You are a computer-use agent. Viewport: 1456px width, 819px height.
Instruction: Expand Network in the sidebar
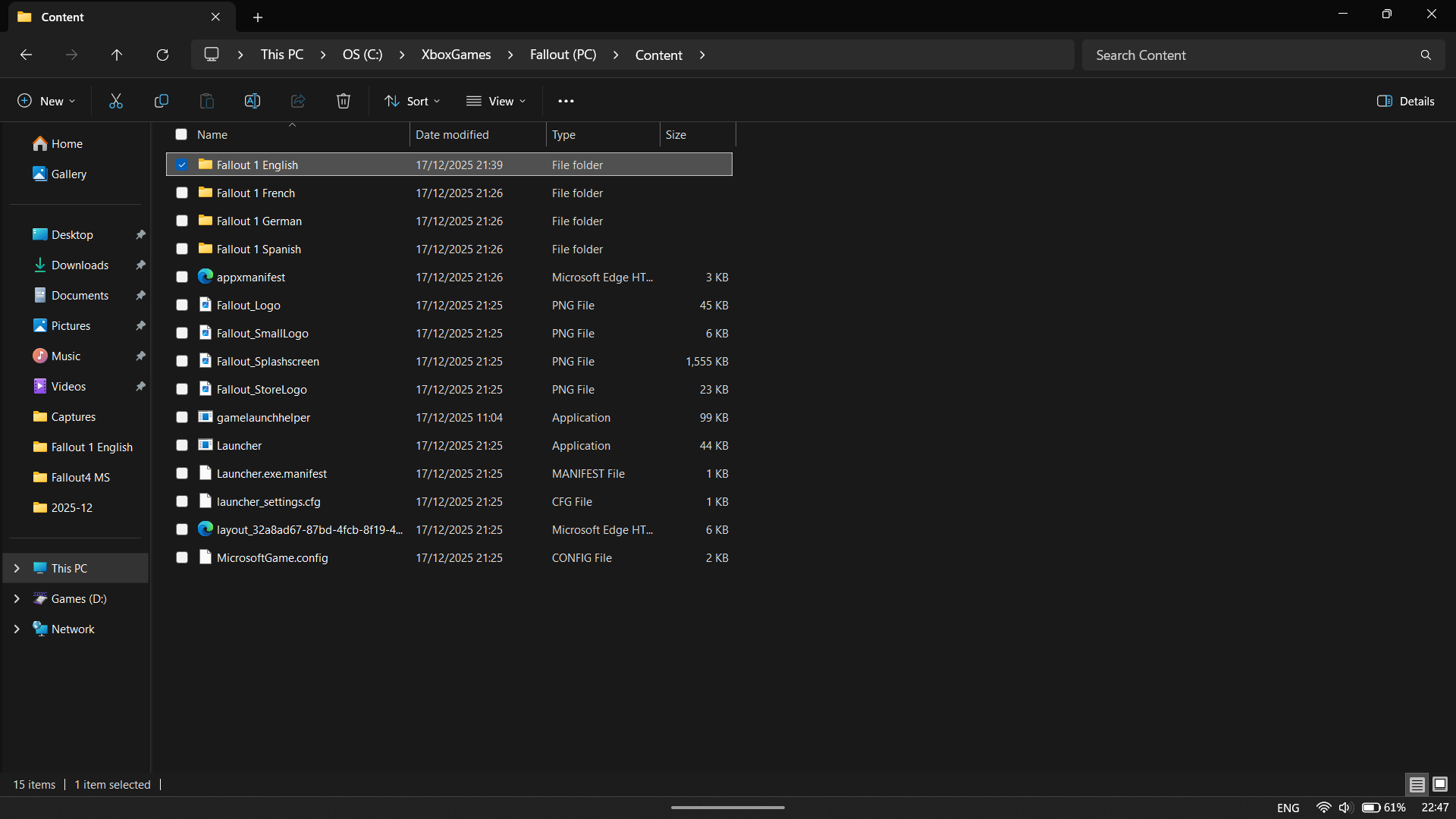point(17,629)
